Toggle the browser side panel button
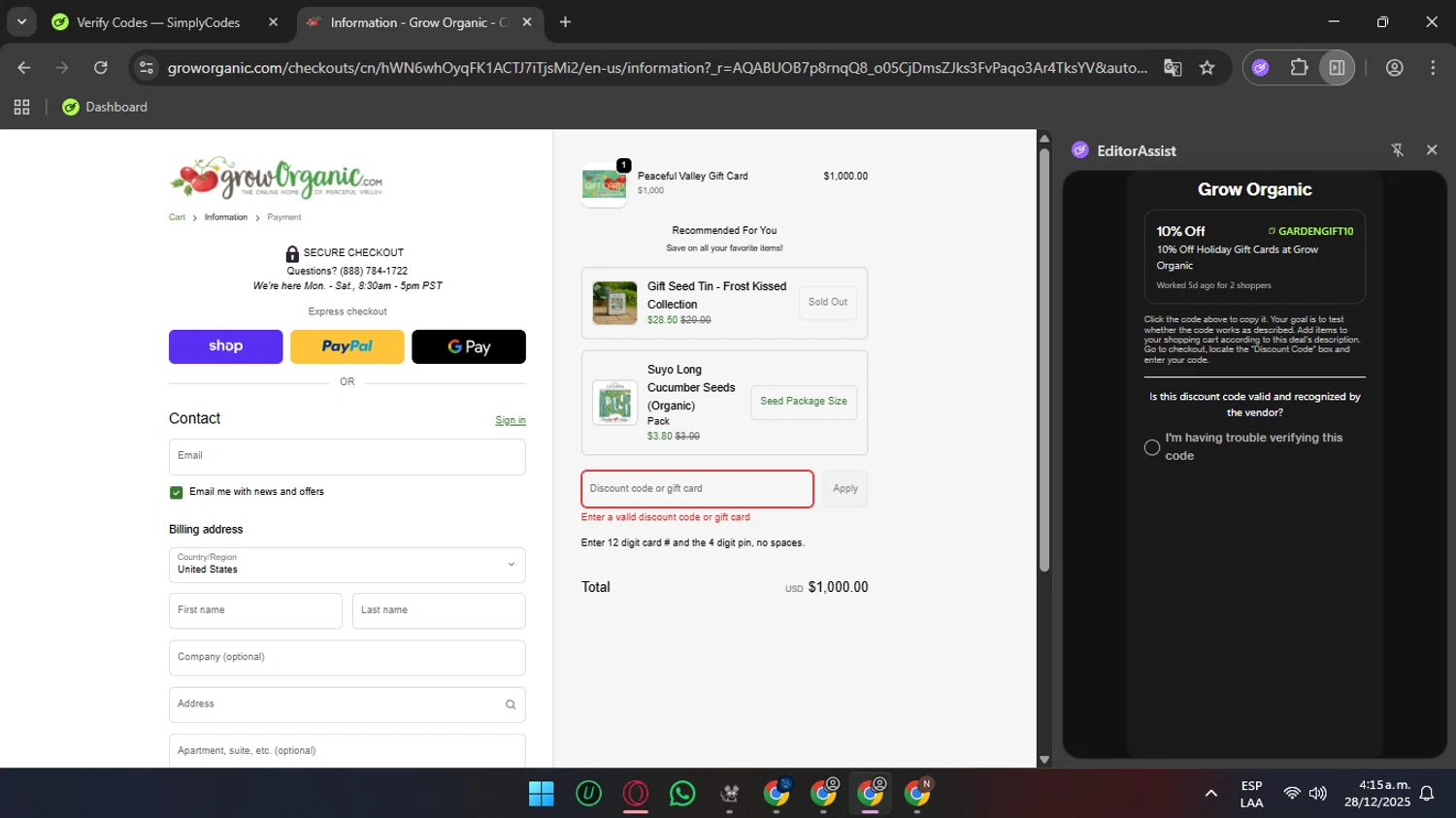This screenshot has width=1456, height=818. coord(1337,68)
